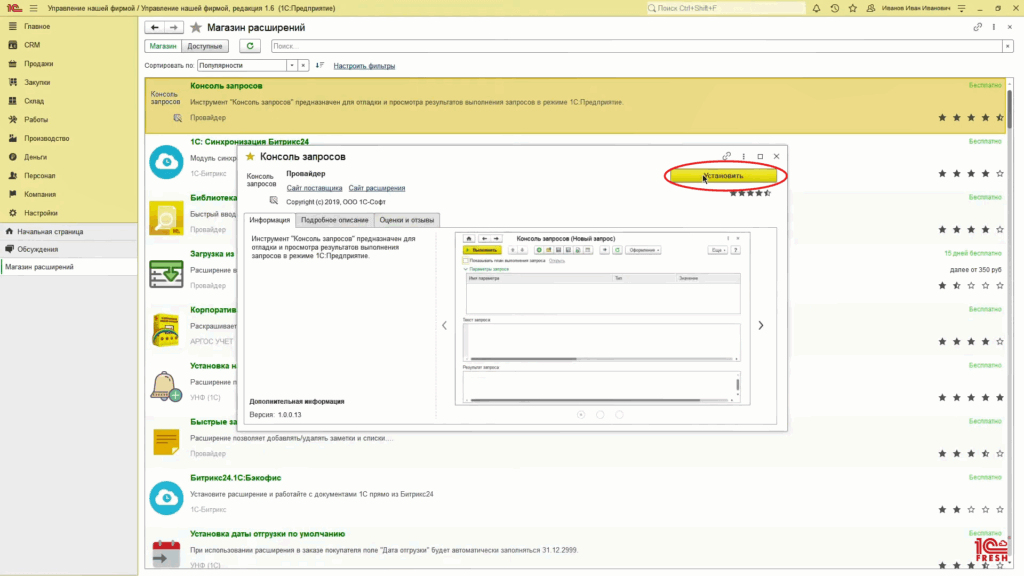Switch to the Подробное описание tab
Image resolution: width=1024 pixels, height=576 pixels.
point(335,220)
